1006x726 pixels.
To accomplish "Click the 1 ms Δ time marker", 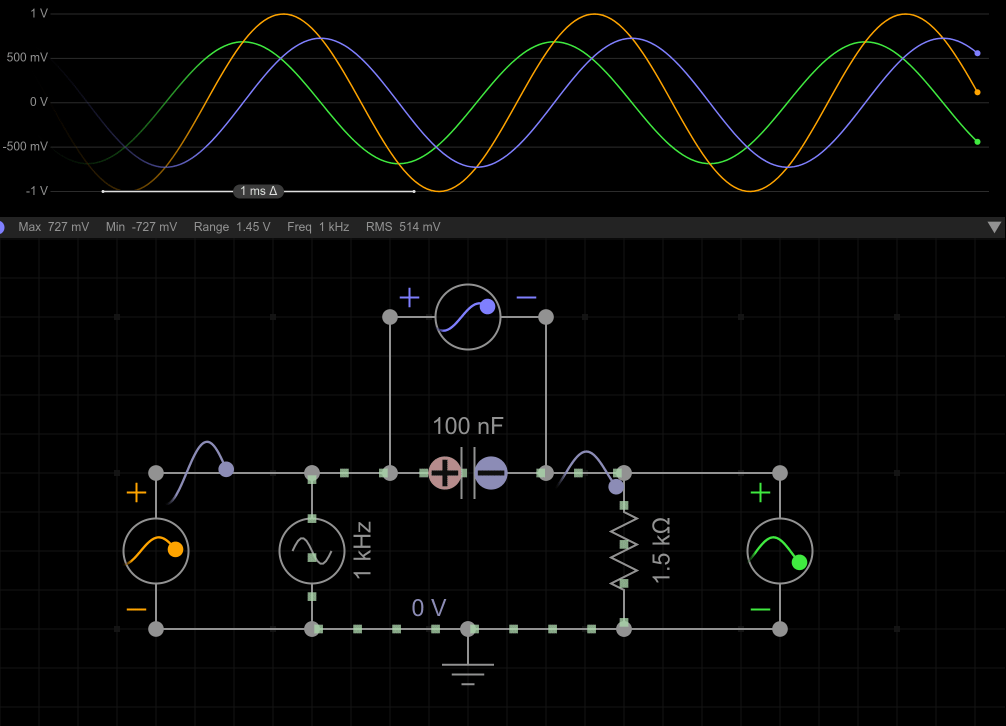I will 258,191.
